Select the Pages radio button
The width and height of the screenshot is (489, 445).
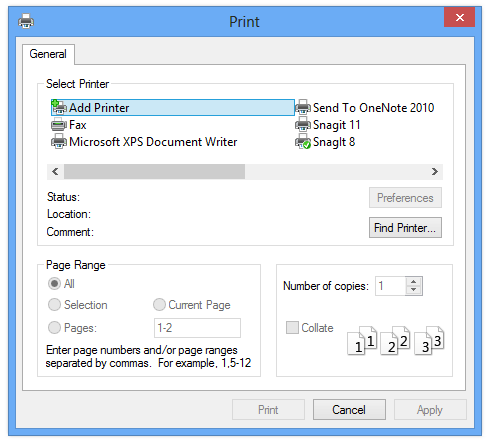pyautogui.click(x=54, y=328)
